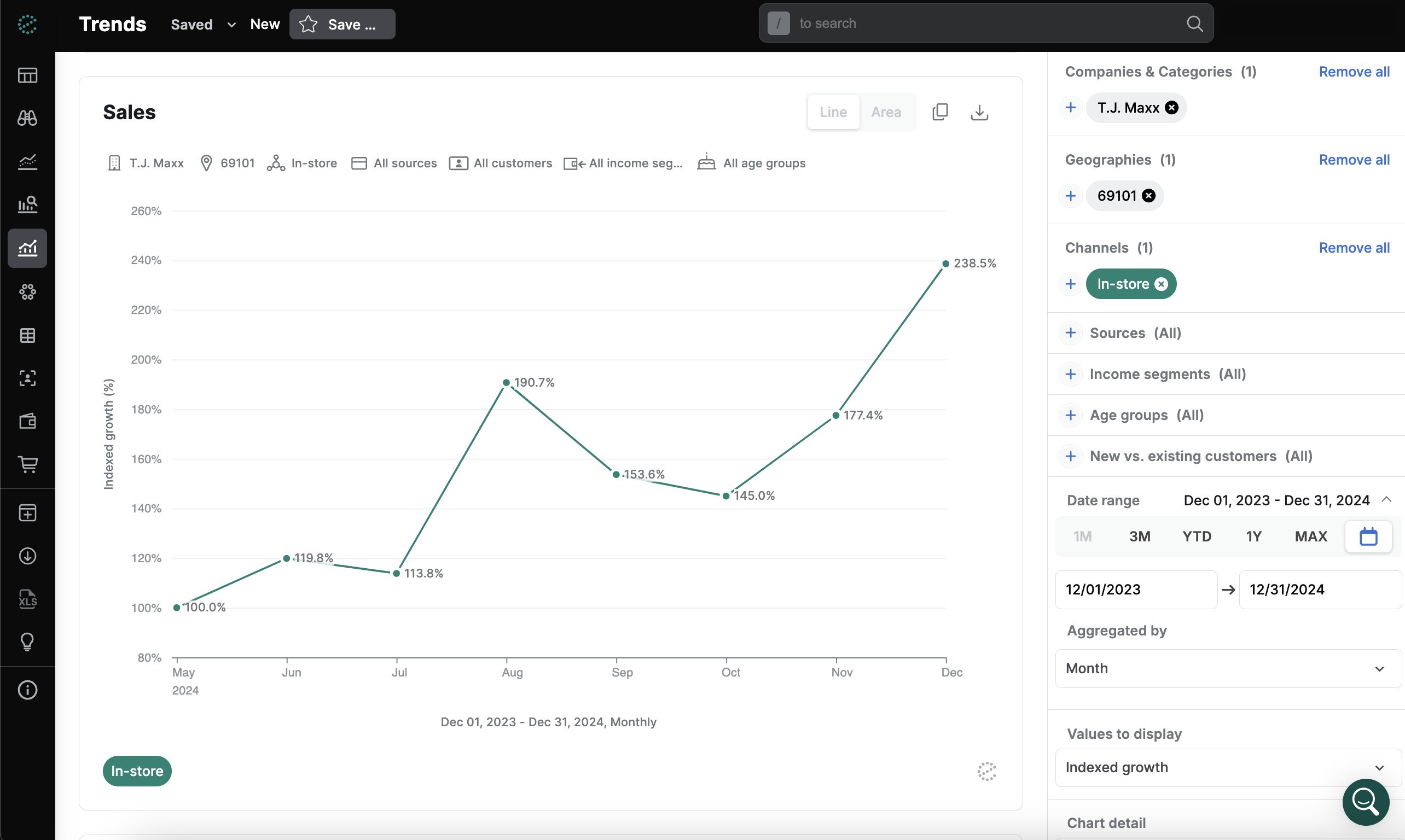Click the New menu item in top bar
Image resolution: width=1405 pixels, height=840 pixels.
click(264, 24)
